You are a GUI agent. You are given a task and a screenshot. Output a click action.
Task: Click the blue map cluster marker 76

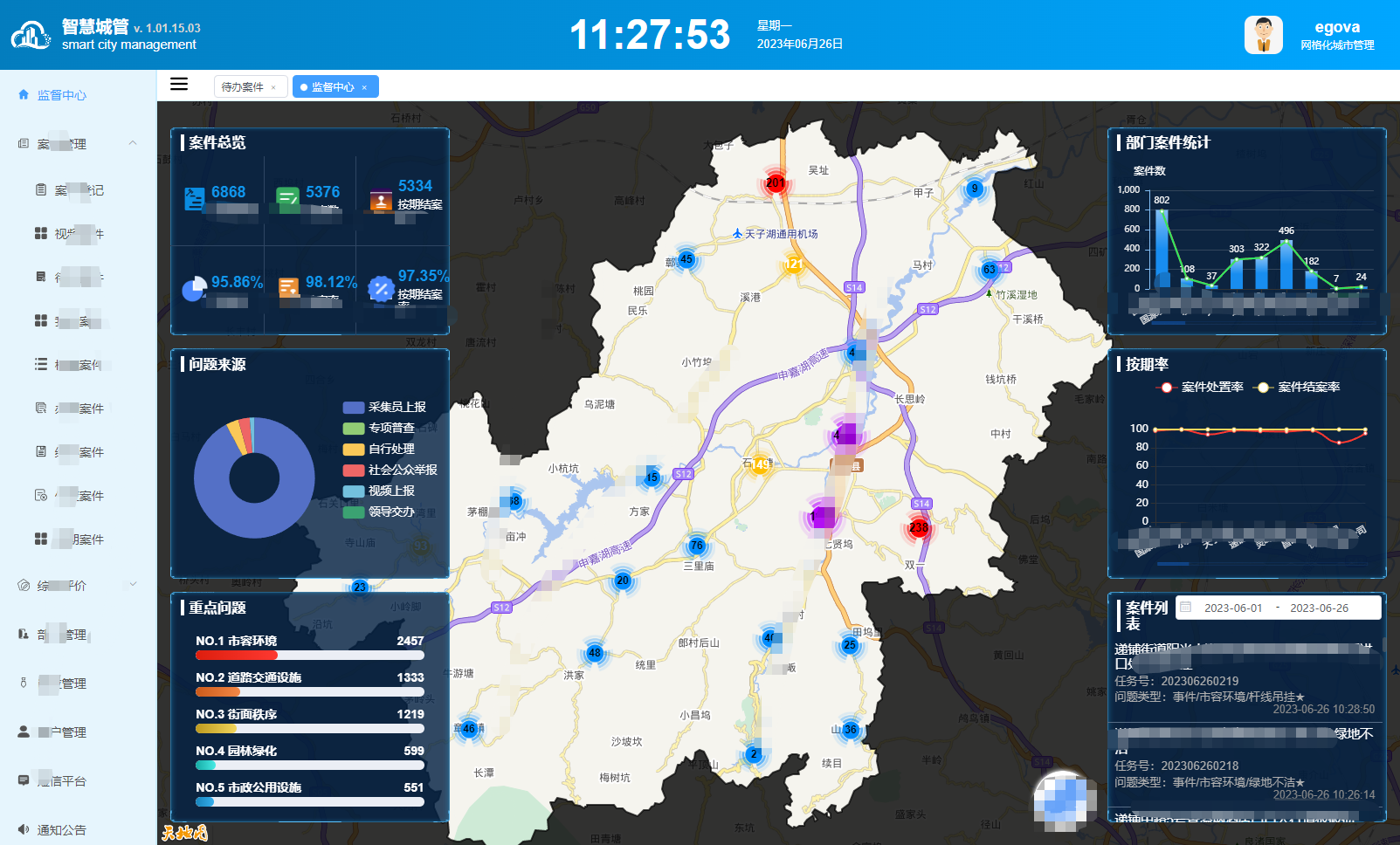point(696,546)
